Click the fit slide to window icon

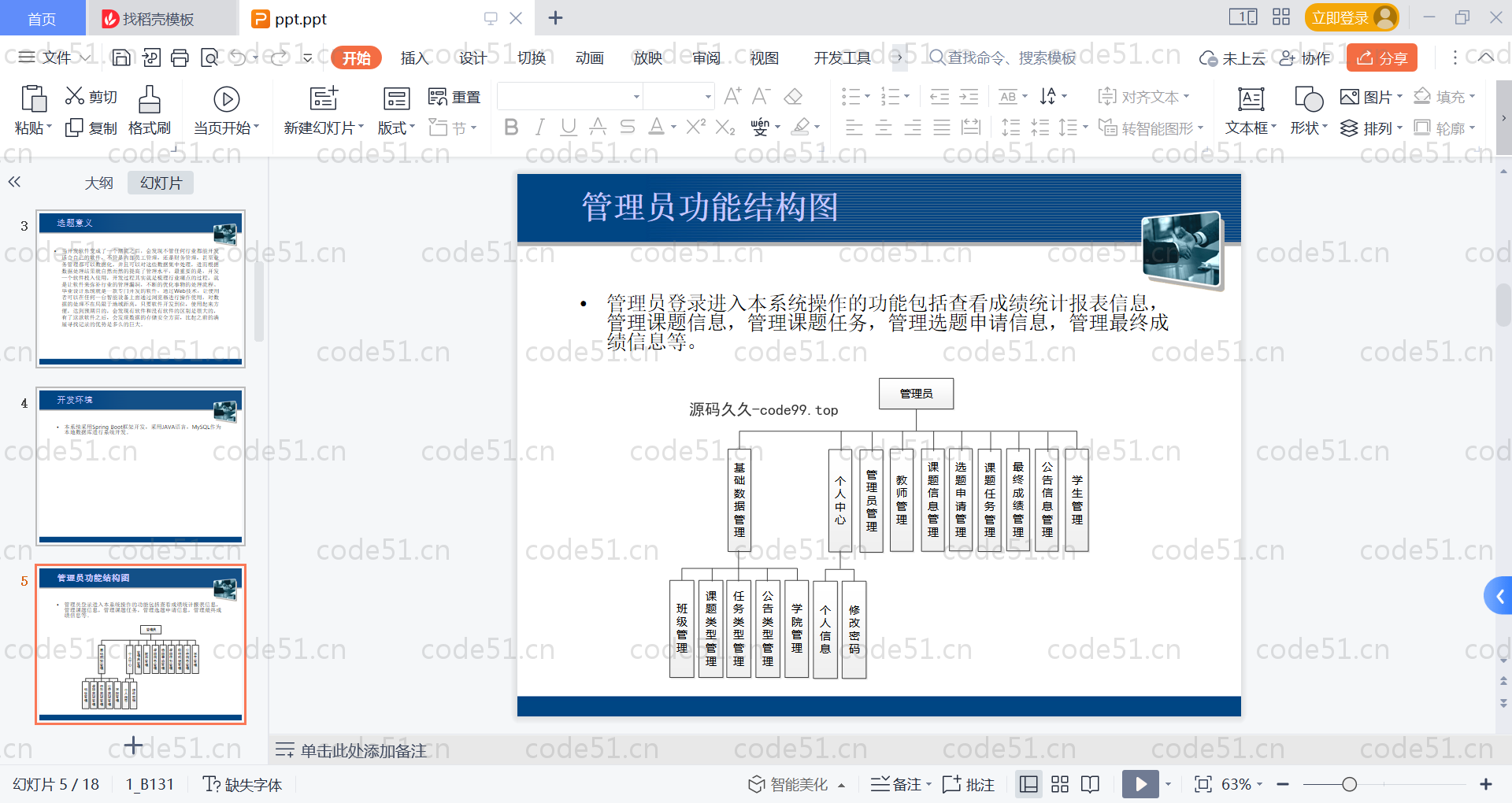[x=1203, y=784]
